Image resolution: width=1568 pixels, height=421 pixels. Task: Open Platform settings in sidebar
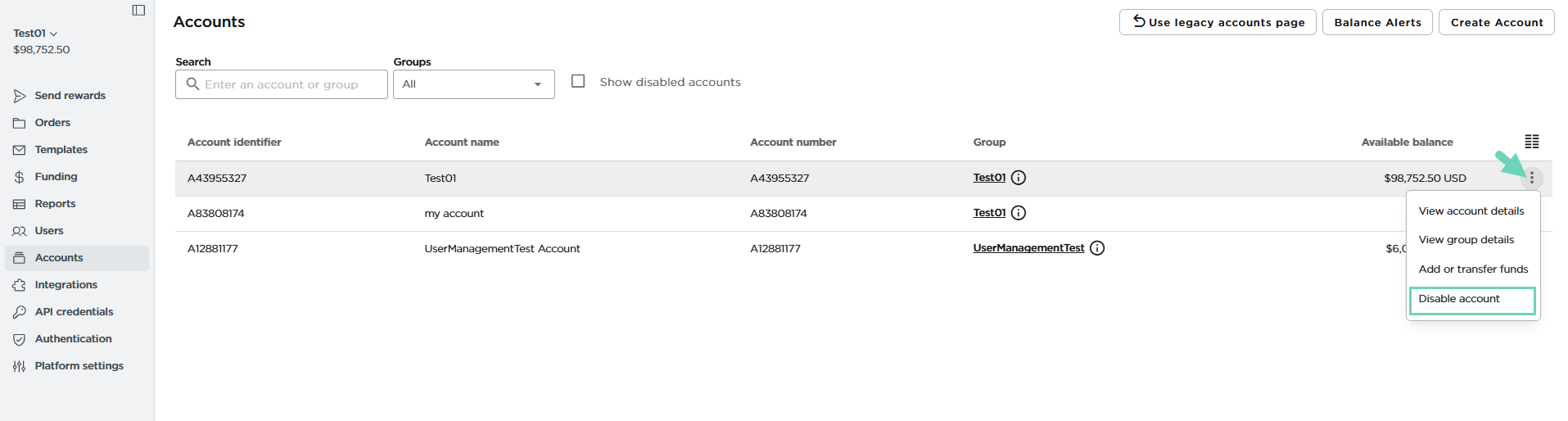[x=79, y=366]
